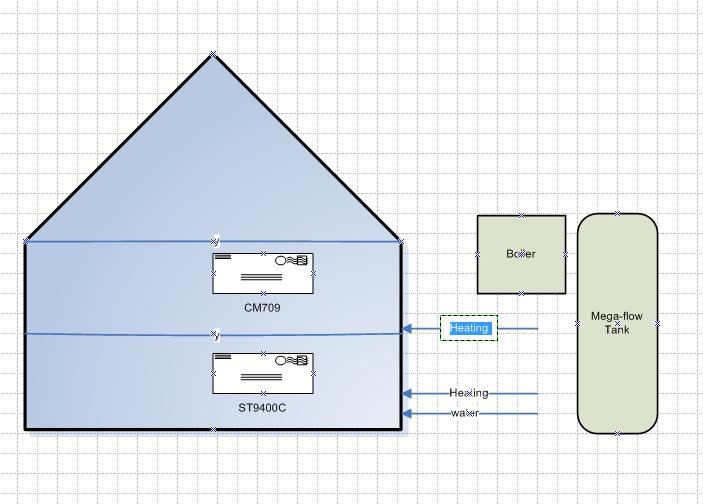This screenshot has height=504, width=703.
Task: Click right-side connection point of Mega-flow Tank
Action: coord(657,323)
